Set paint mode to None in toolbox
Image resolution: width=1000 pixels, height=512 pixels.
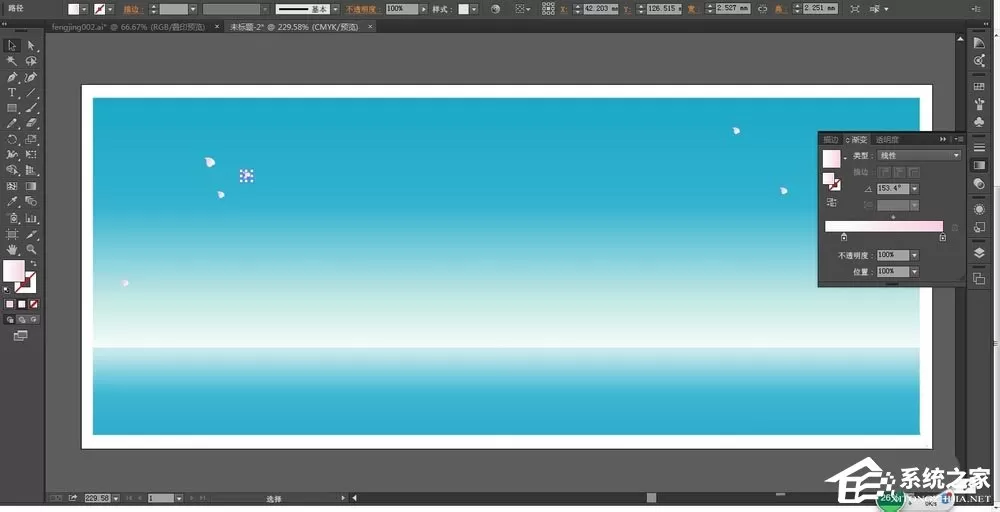click(x=33, y=304)
